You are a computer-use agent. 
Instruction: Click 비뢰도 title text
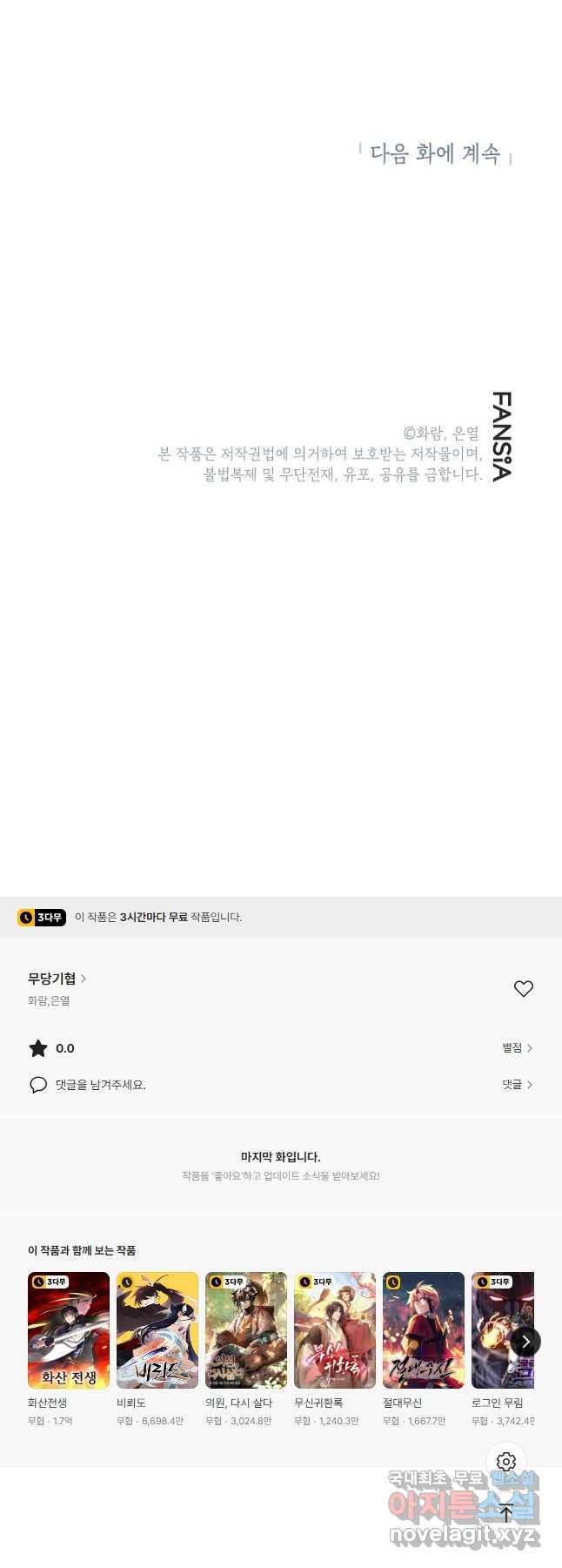pos(131,1403)
